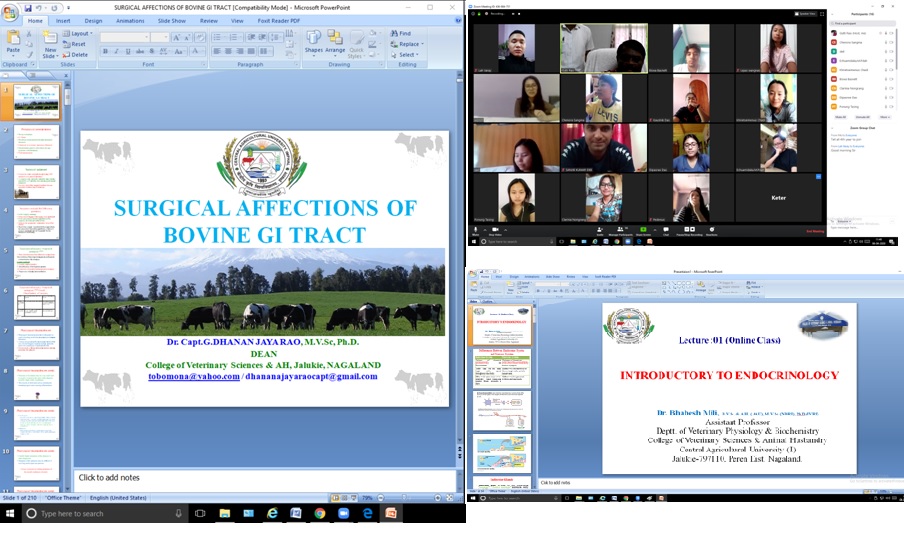The height and width of the screenshot is (533, 904).
Task: Click End Meeting in Zoom window
Action: pyautogui.click(x=815, y=231)
